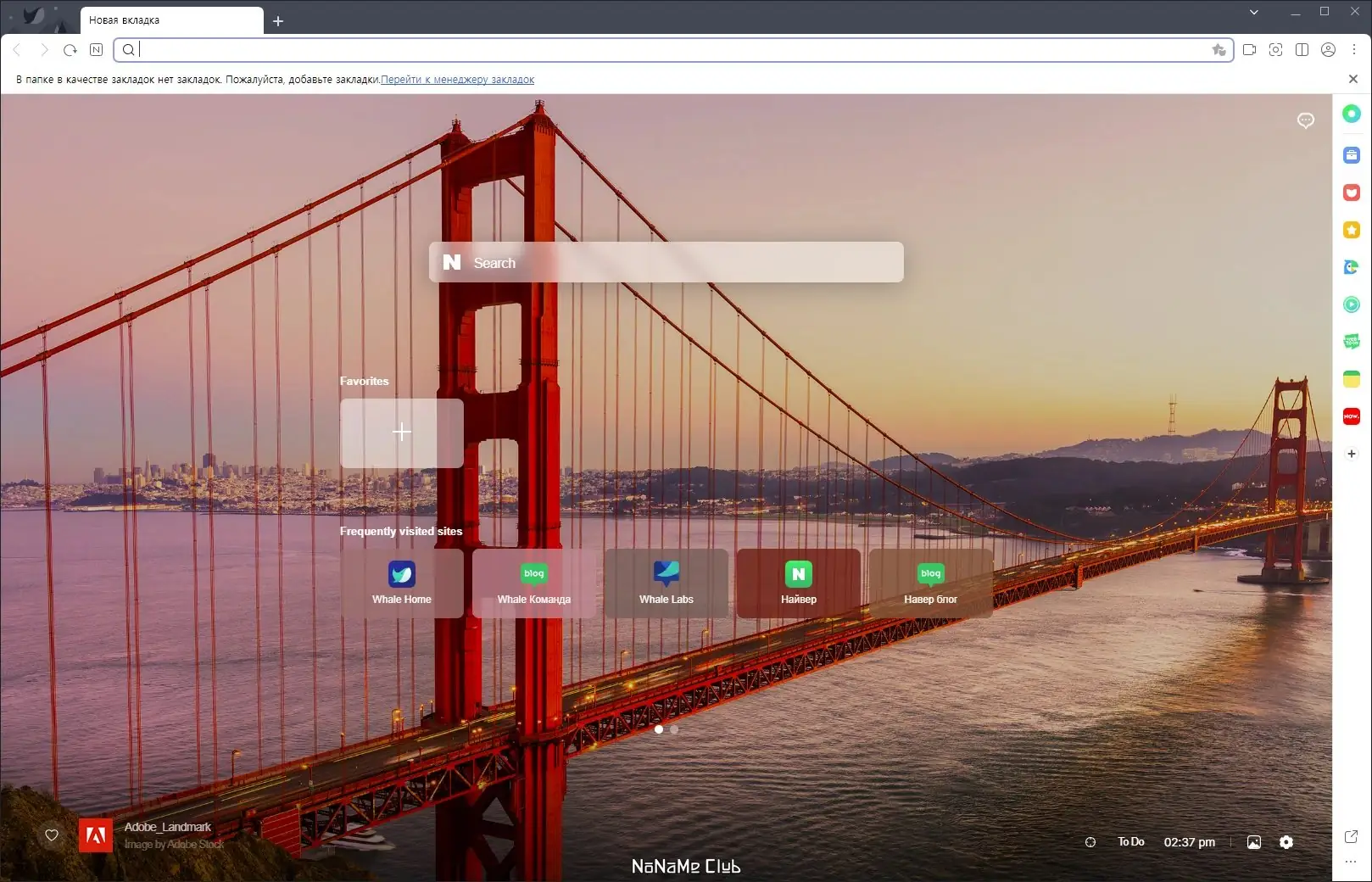1372x882 pixels.
Task: Open the background image picker icon
Action: click(1254, 842)
